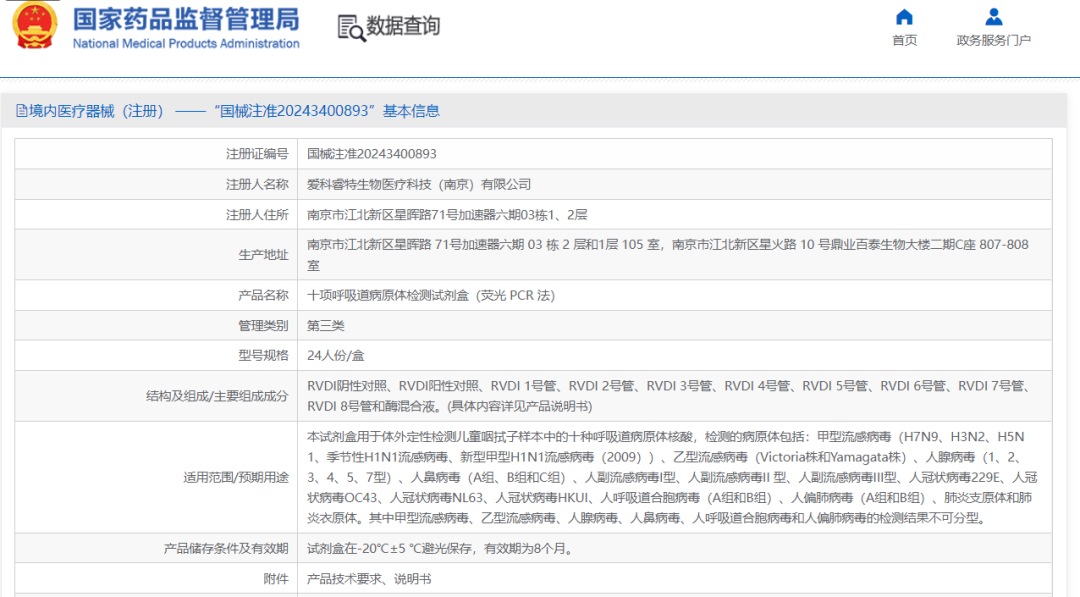Open the 首页 text link
The height and width of the screenshot is (597, 1080).
904,40
